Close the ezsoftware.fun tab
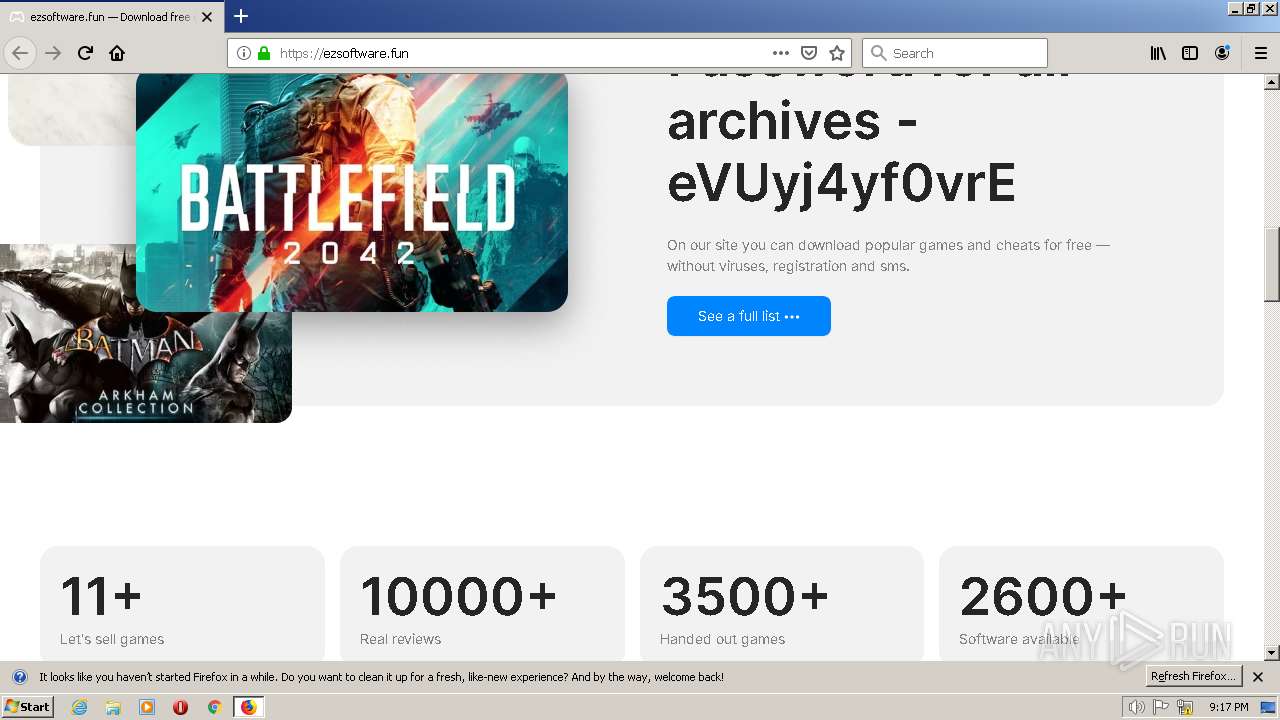Screen dimensions: 1280x720 (x=207, y=17)
